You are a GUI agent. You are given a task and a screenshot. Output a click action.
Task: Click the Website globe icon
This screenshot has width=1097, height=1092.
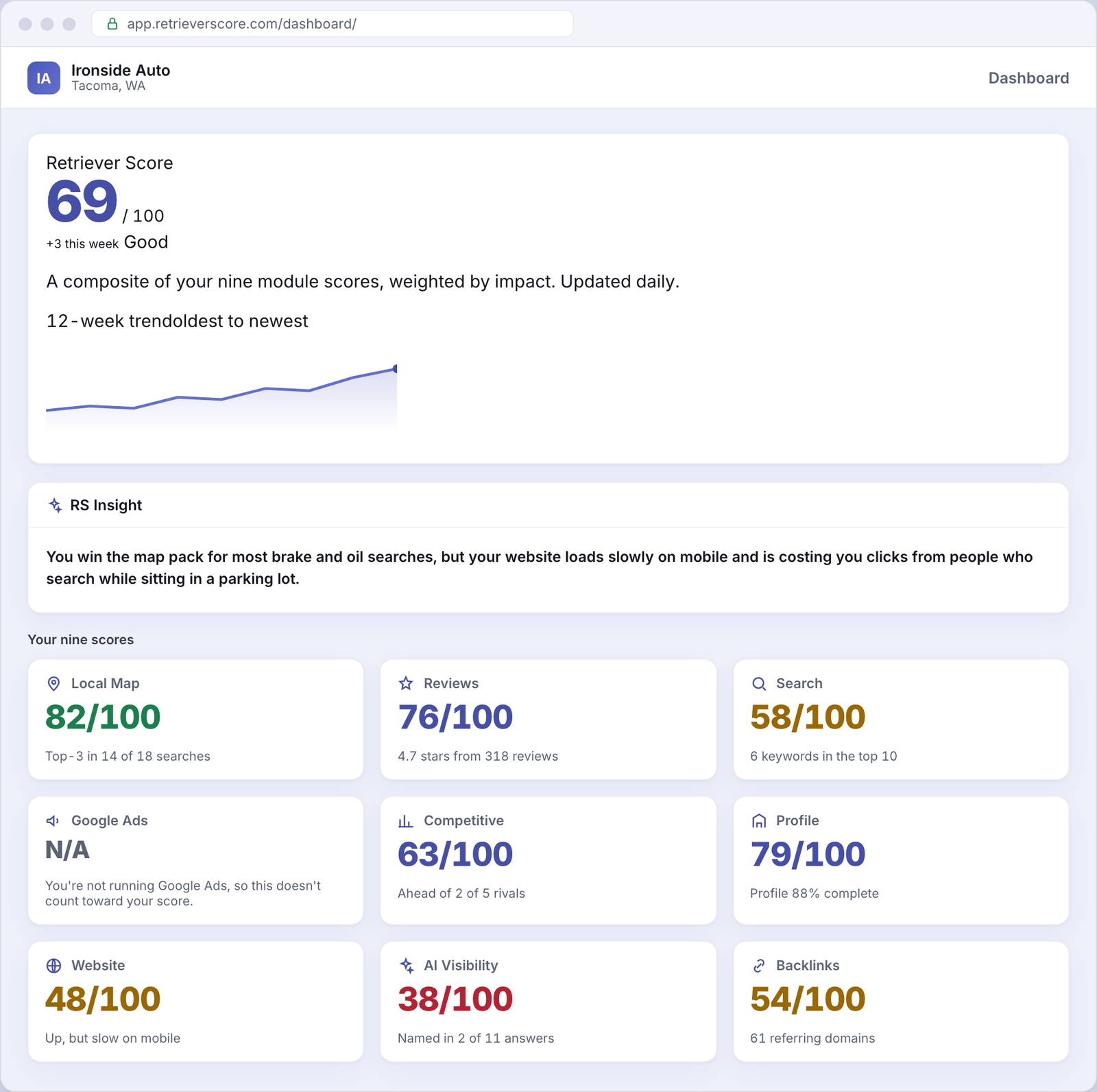pyautogui.click(x=53, y=965)
